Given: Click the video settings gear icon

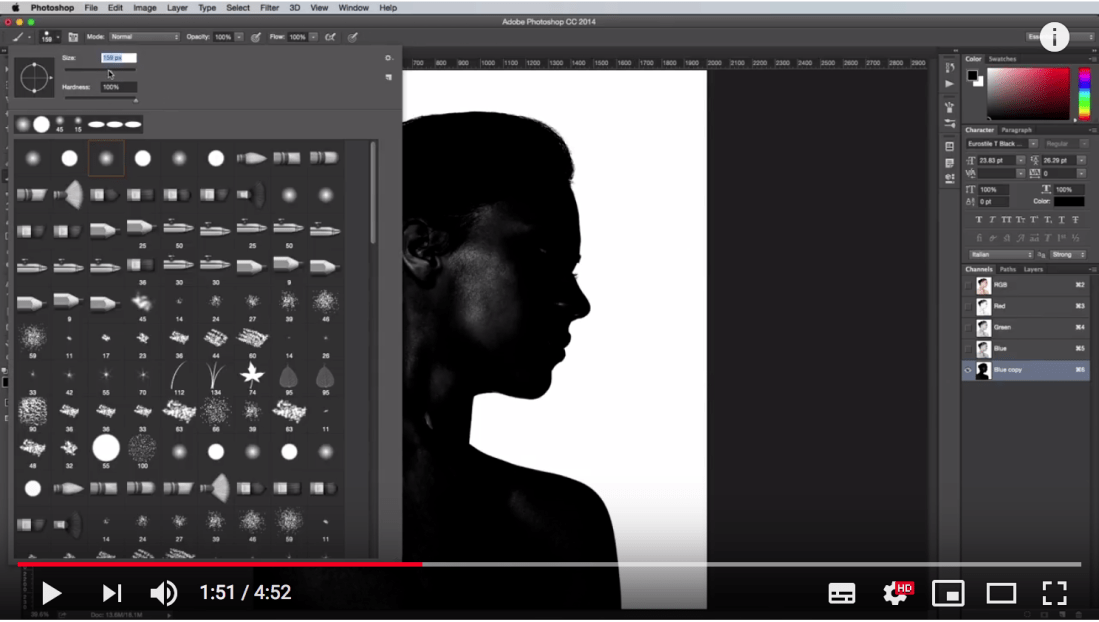Looking at the screenshot, I should tap(895, 593).
